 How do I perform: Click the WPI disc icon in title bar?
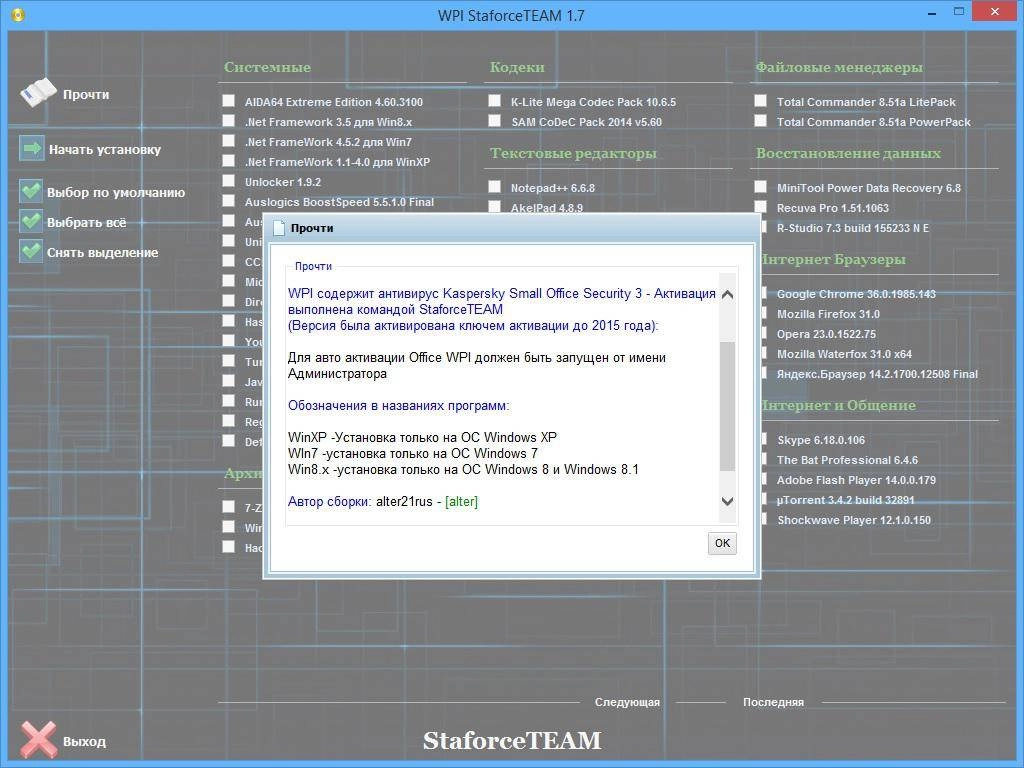[x=17, y=14]
